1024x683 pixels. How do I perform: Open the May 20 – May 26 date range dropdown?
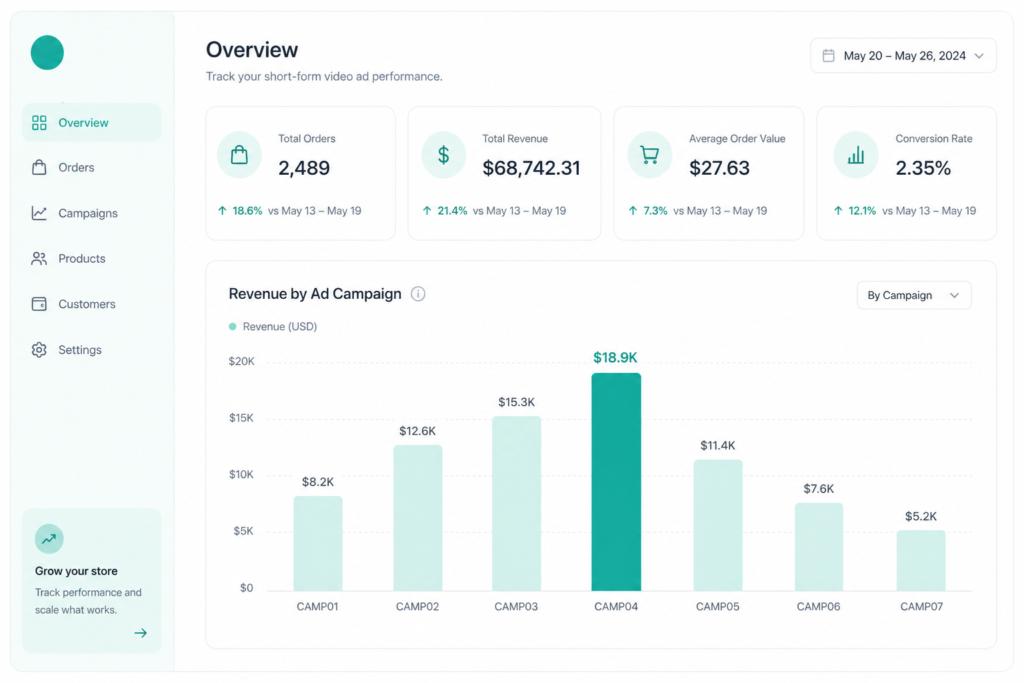pyautogui.click(x=903, y=56)
